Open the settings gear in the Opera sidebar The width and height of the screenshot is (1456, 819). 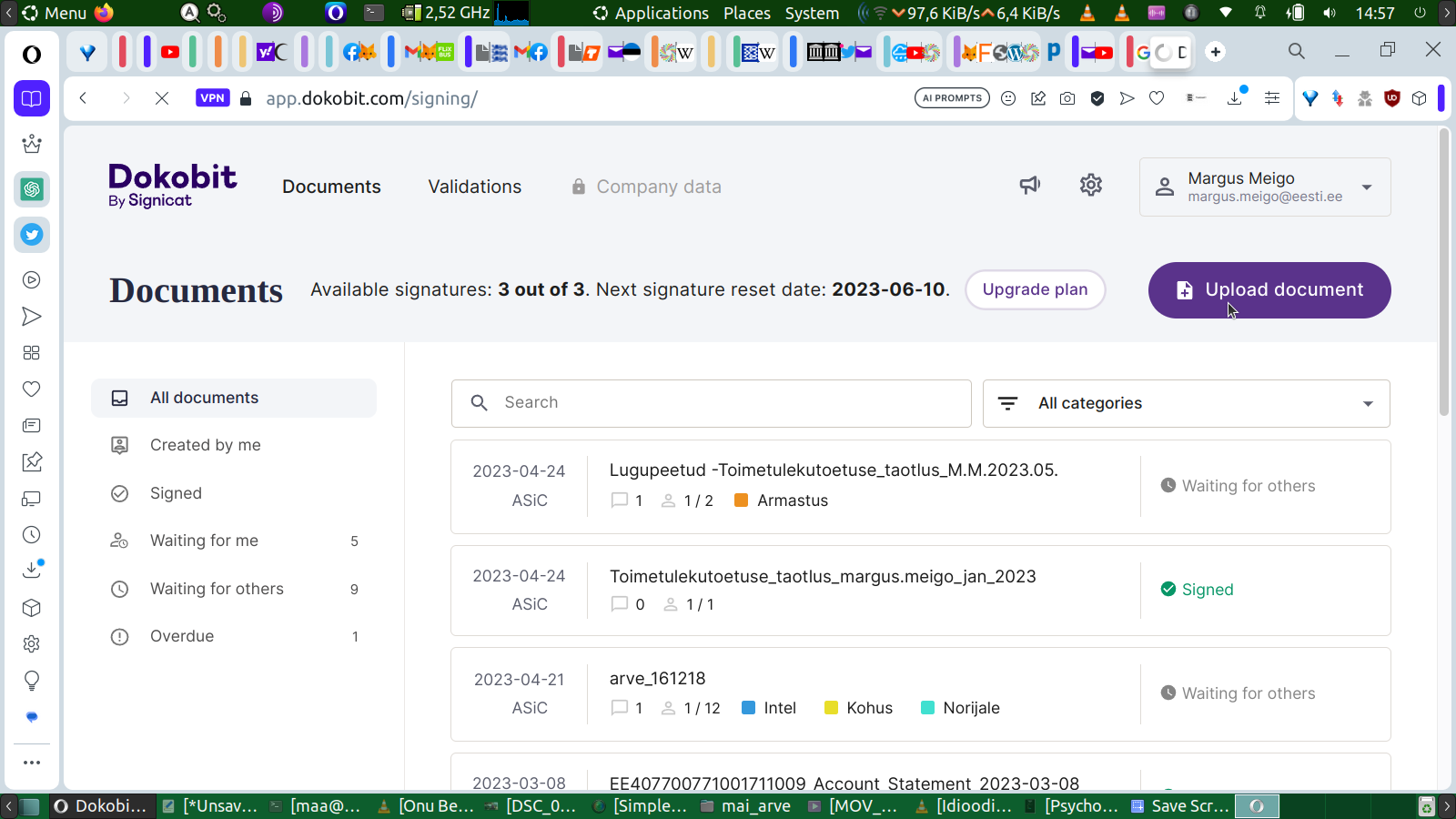(x=32, y=644)
